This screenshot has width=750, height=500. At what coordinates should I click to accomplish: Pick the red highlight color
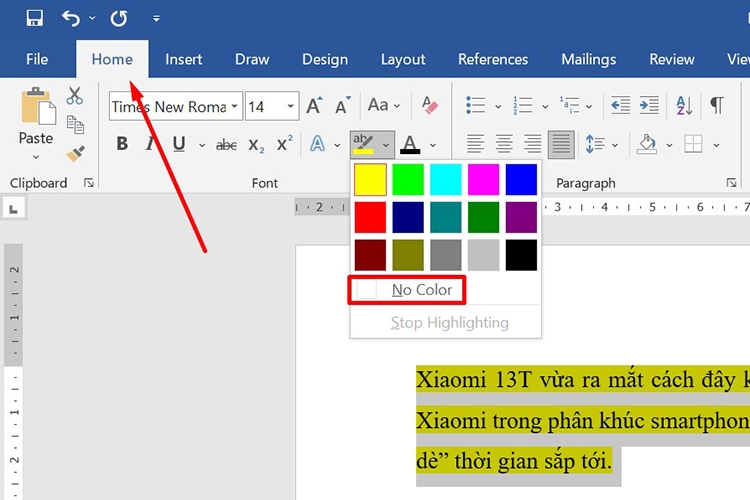pyautogui.click(x=370, y=217)
